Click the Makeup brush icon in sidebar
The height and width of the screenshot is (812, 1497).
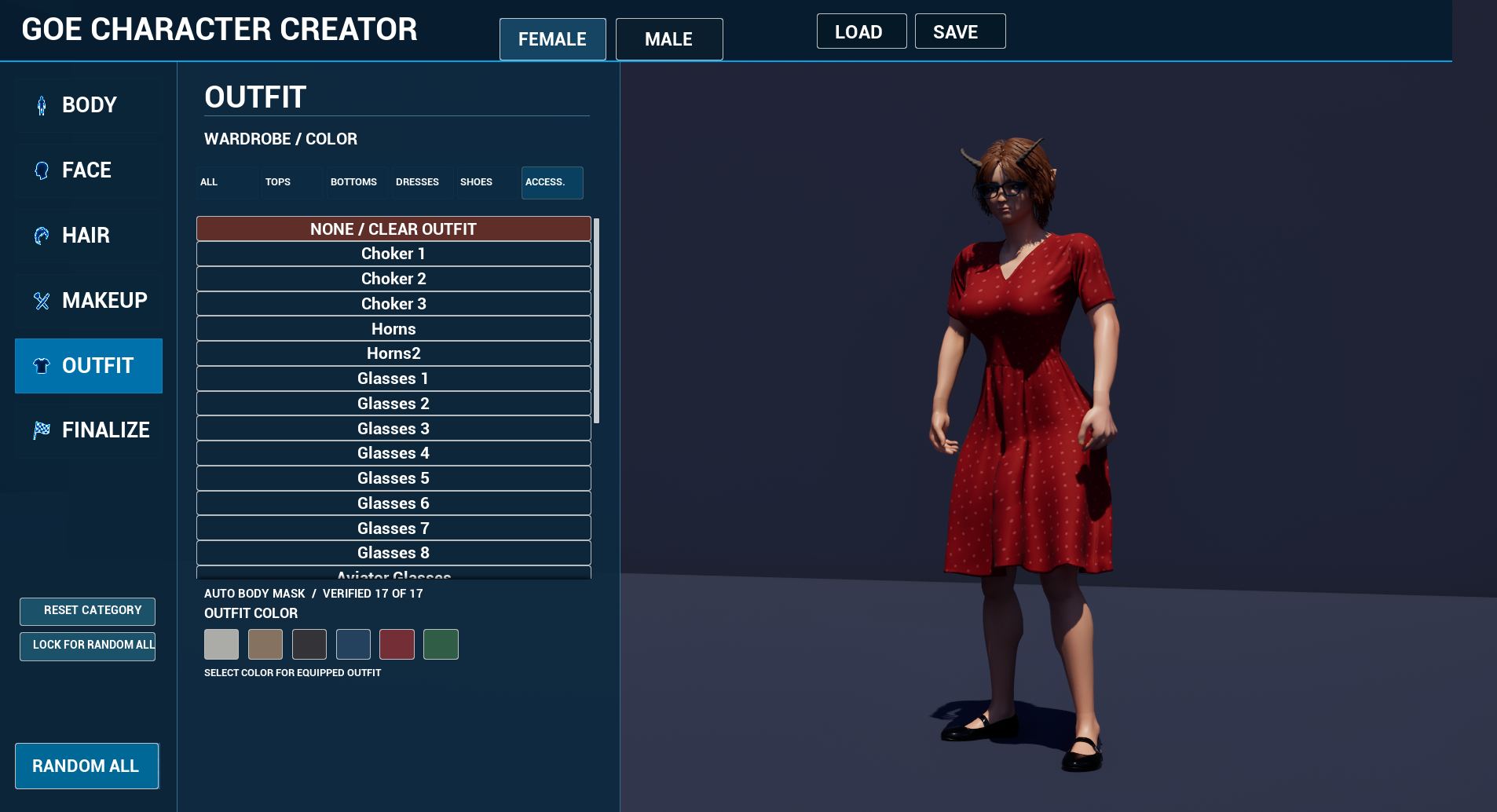pyautogui.click(x=42, y=301)
